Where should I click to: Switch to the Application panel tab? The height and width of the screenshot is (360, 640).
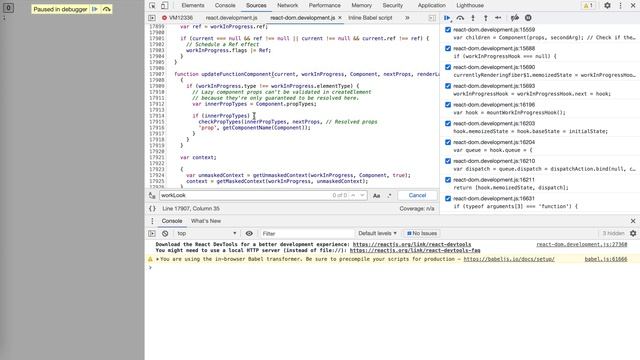(431, 6)
